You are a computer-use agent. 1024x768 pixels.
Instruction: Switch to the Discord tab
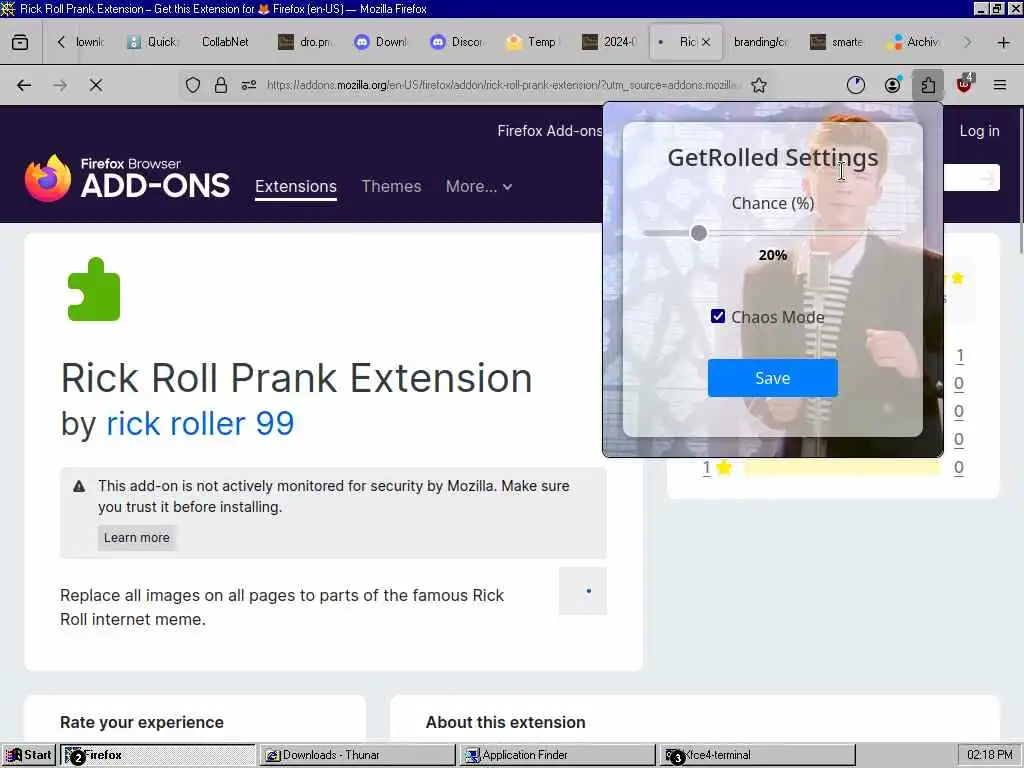click(458, 42)
